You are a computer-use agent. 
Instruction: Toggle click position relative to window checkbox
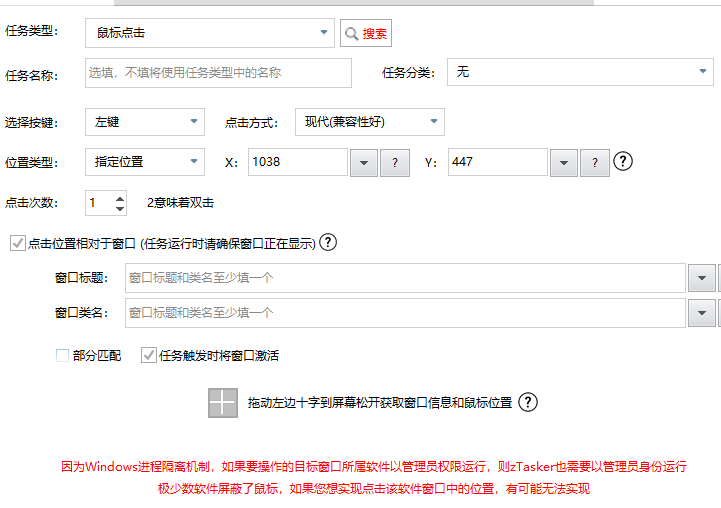click(17, 243)
